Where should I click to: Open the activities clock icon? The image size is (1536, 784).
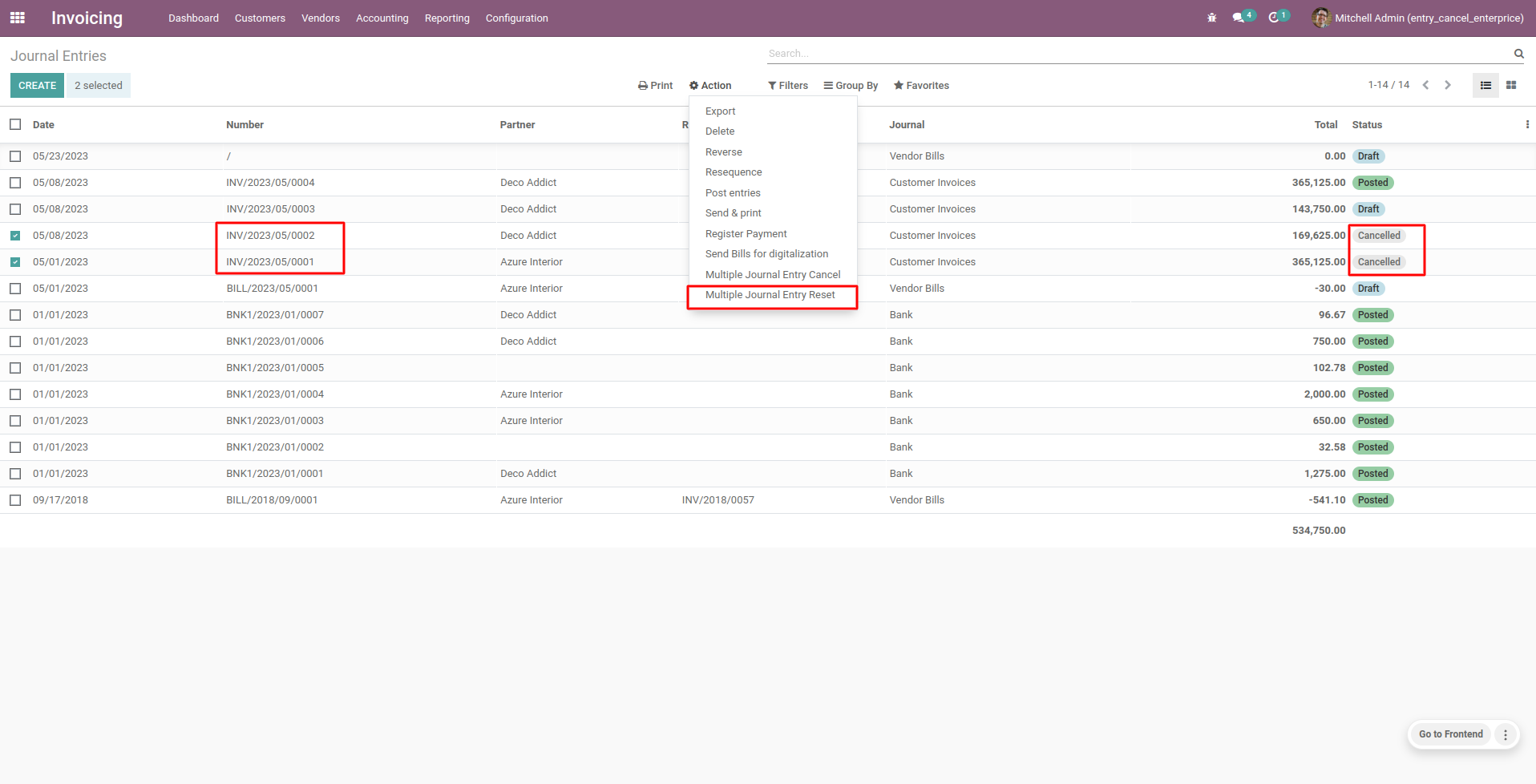tap(1273, 18)
